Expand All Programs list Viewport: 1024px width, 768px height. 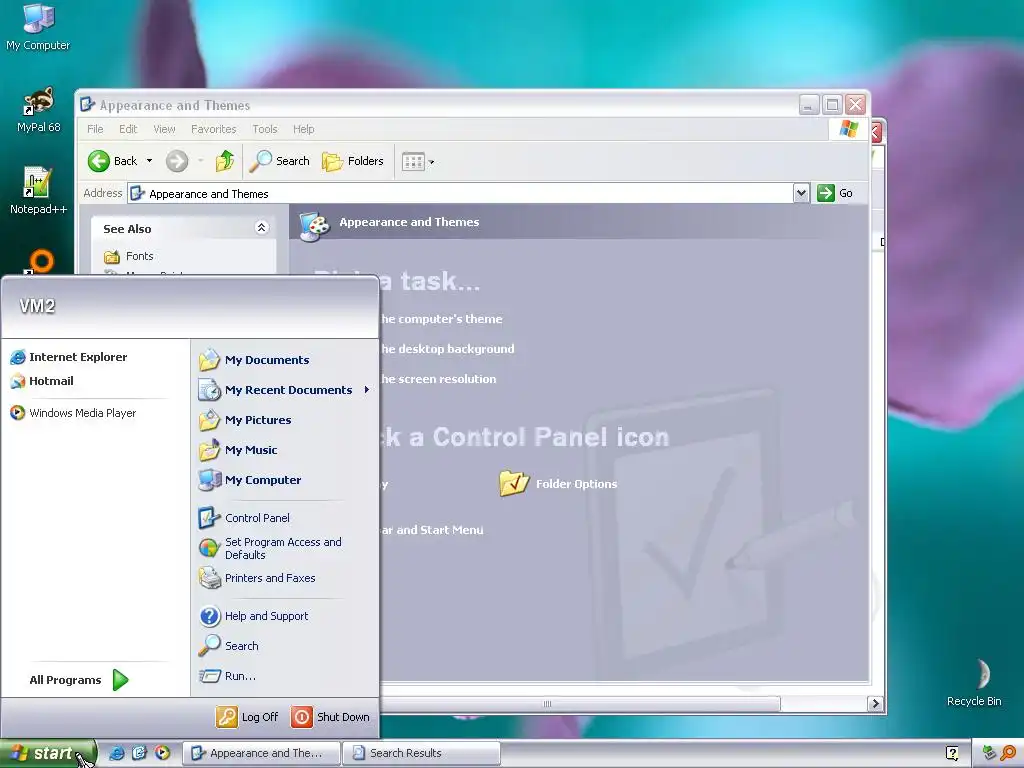pyautogui.click(x=78, y=680)
